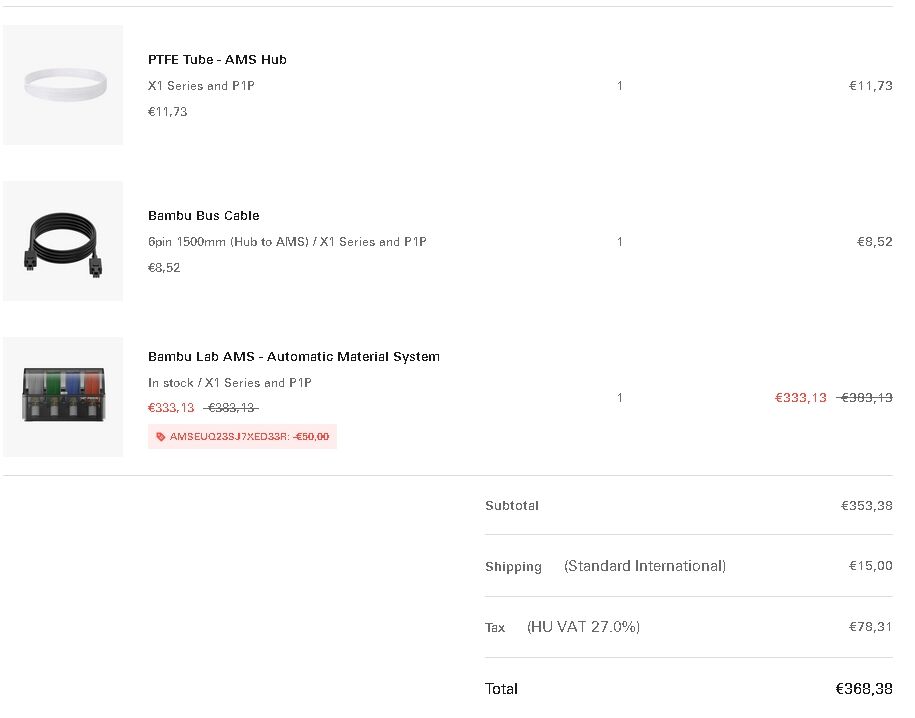The width and height of the screenshot is (915, 718).
Task: Click the PTFE Tube - AMS Hub title
Action: coord(217,60)
